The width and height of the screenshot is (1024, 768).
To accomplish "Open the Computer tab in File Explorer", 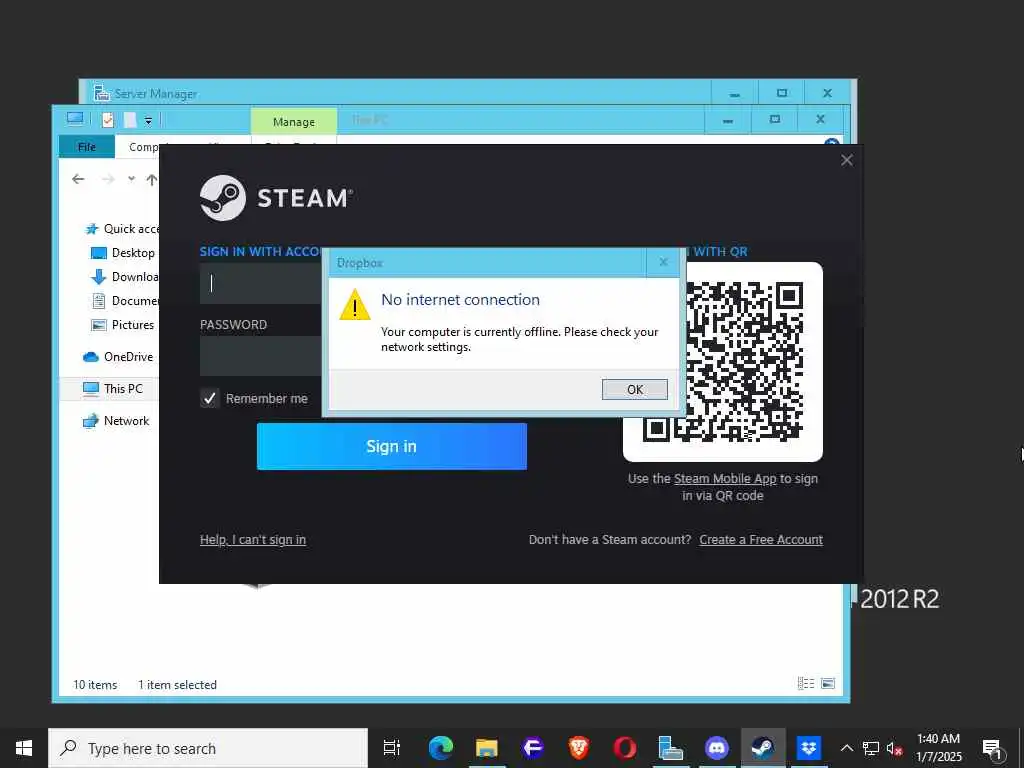I will (x=144, y=147).
